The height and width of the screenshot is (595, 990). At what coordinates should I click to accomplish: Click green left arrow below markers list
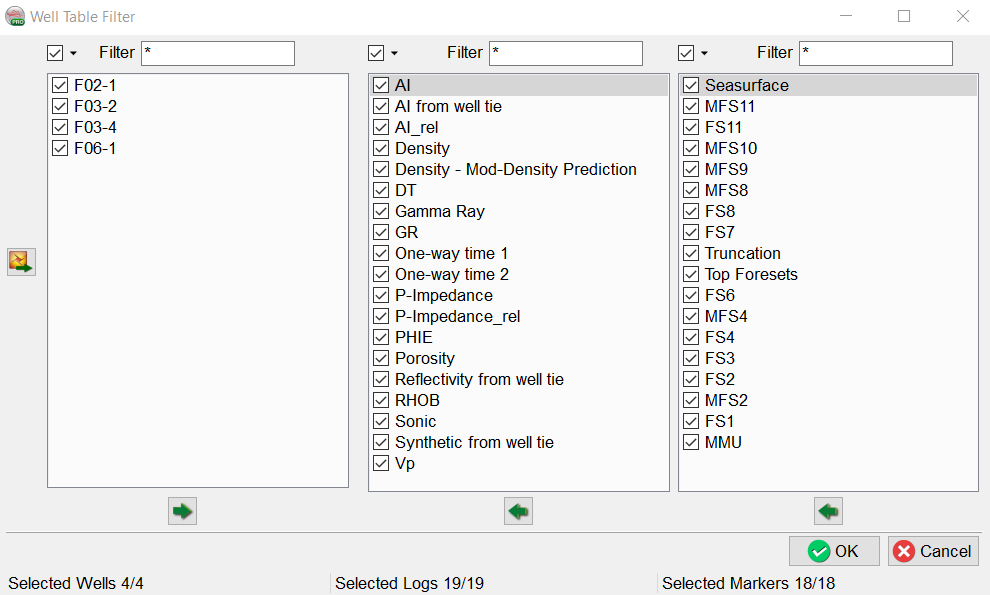coord(828,511)
